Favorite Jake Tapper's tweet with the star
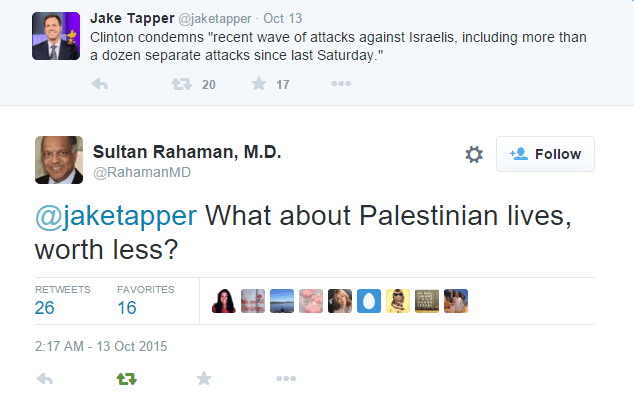The width and height of the screenshot is (634, 414). point(258,85)
